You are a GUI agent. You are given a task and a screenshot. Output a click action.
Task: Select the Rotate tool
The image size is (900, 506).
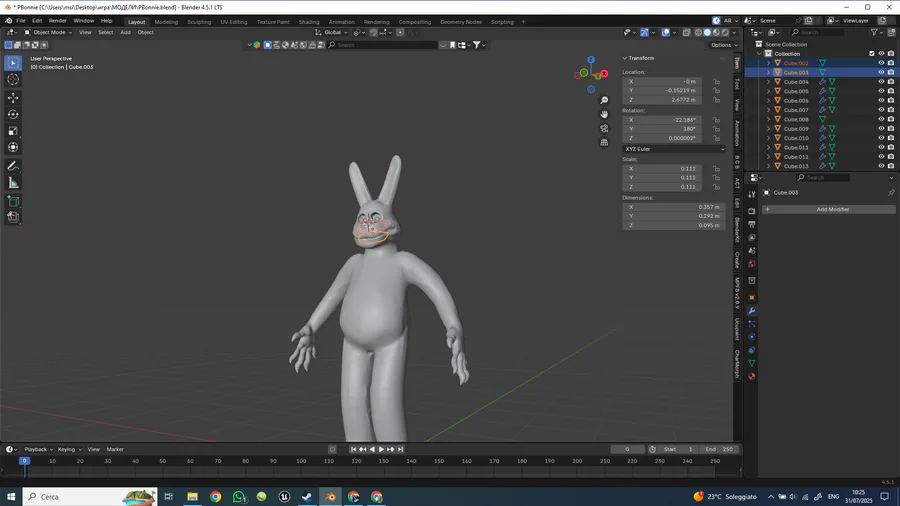13,115
